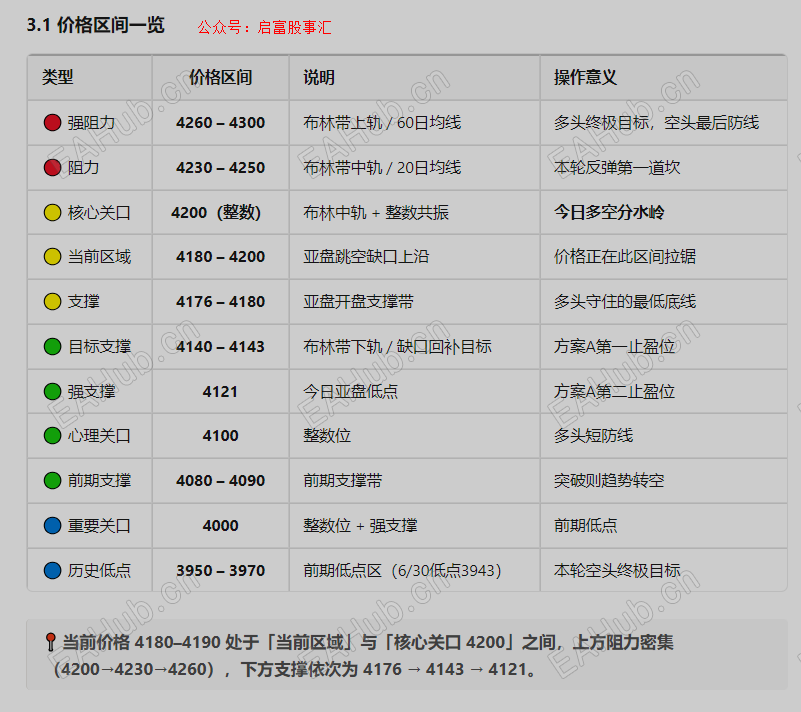The width and height of the screenshot is (801, 712).
Task: Click the 核心关口 type label
Action: 100,212
